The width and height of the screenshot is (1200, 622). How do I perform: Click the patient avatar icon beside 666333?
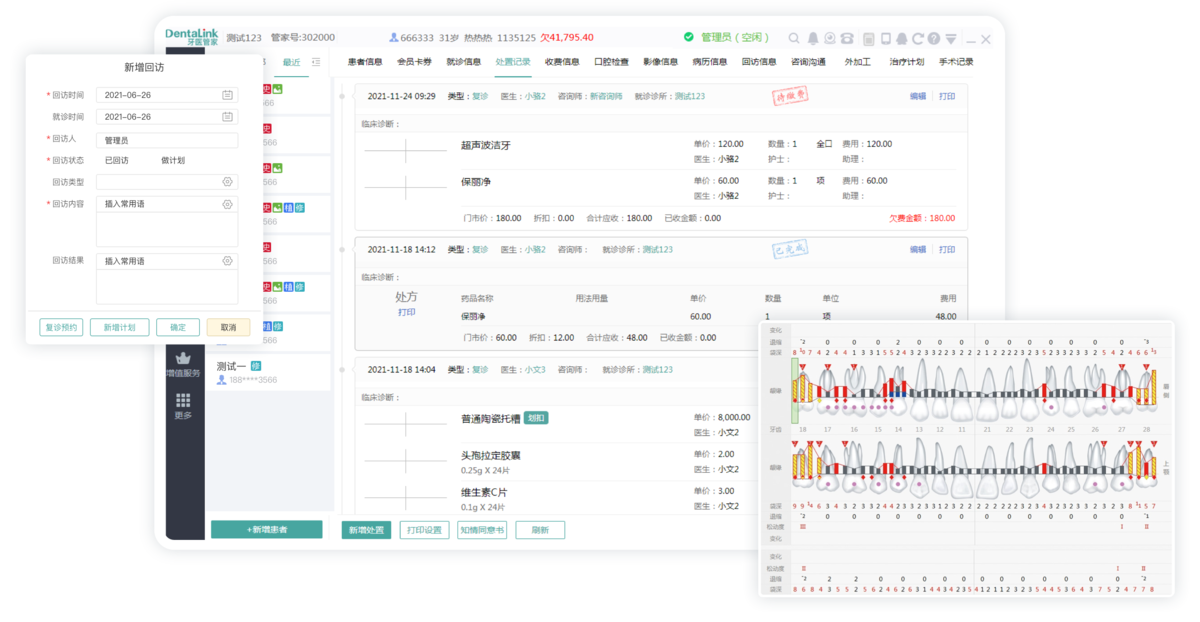tap(394, 38)
